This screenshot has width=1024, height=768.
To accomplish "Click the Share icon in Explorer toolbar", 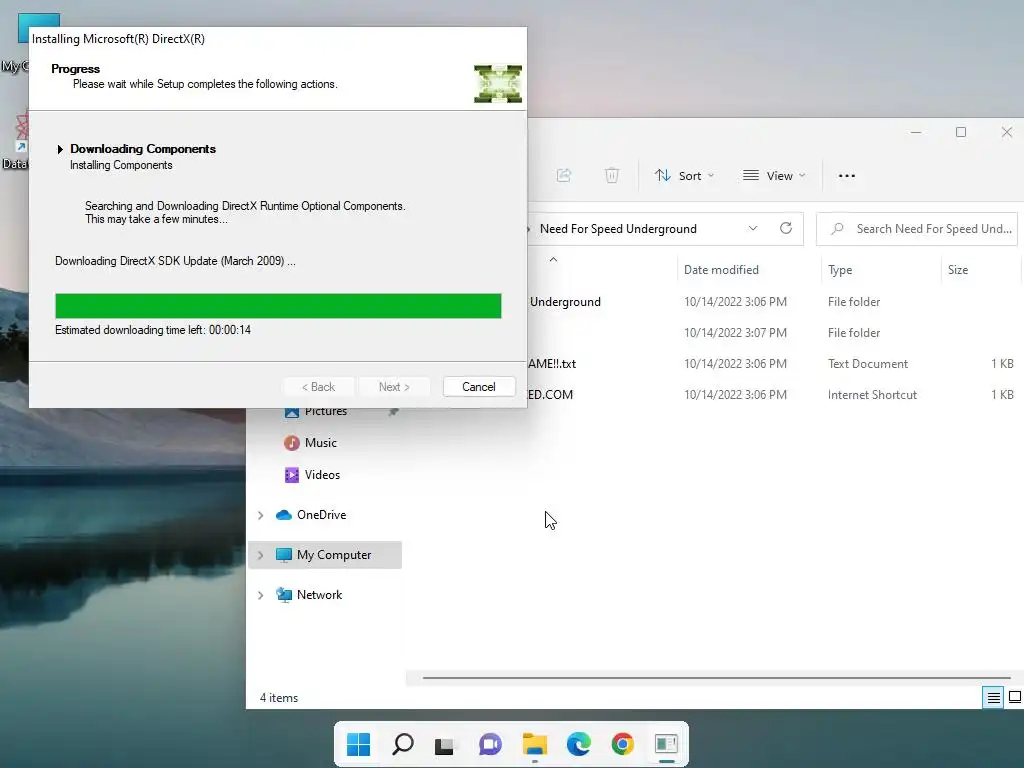I will [x=564, y=175].
